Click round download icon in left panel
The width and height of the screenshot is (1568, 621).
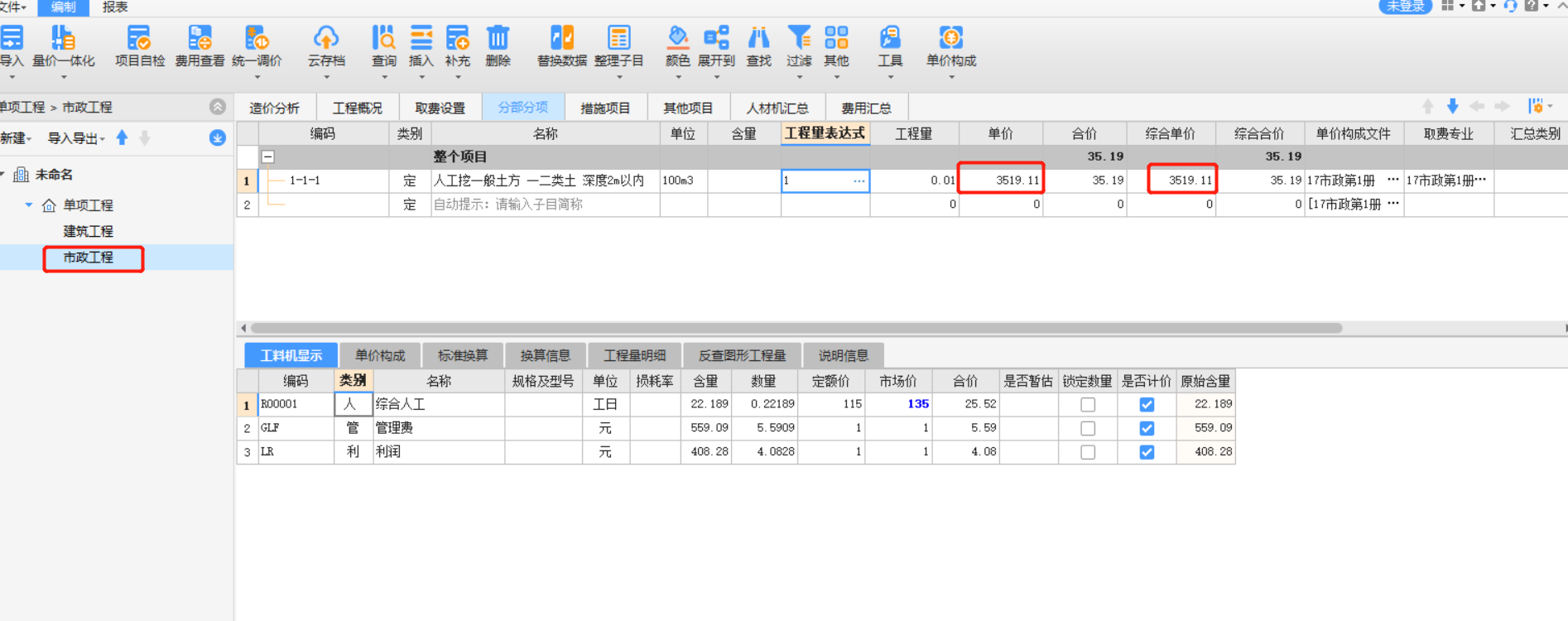218,137
